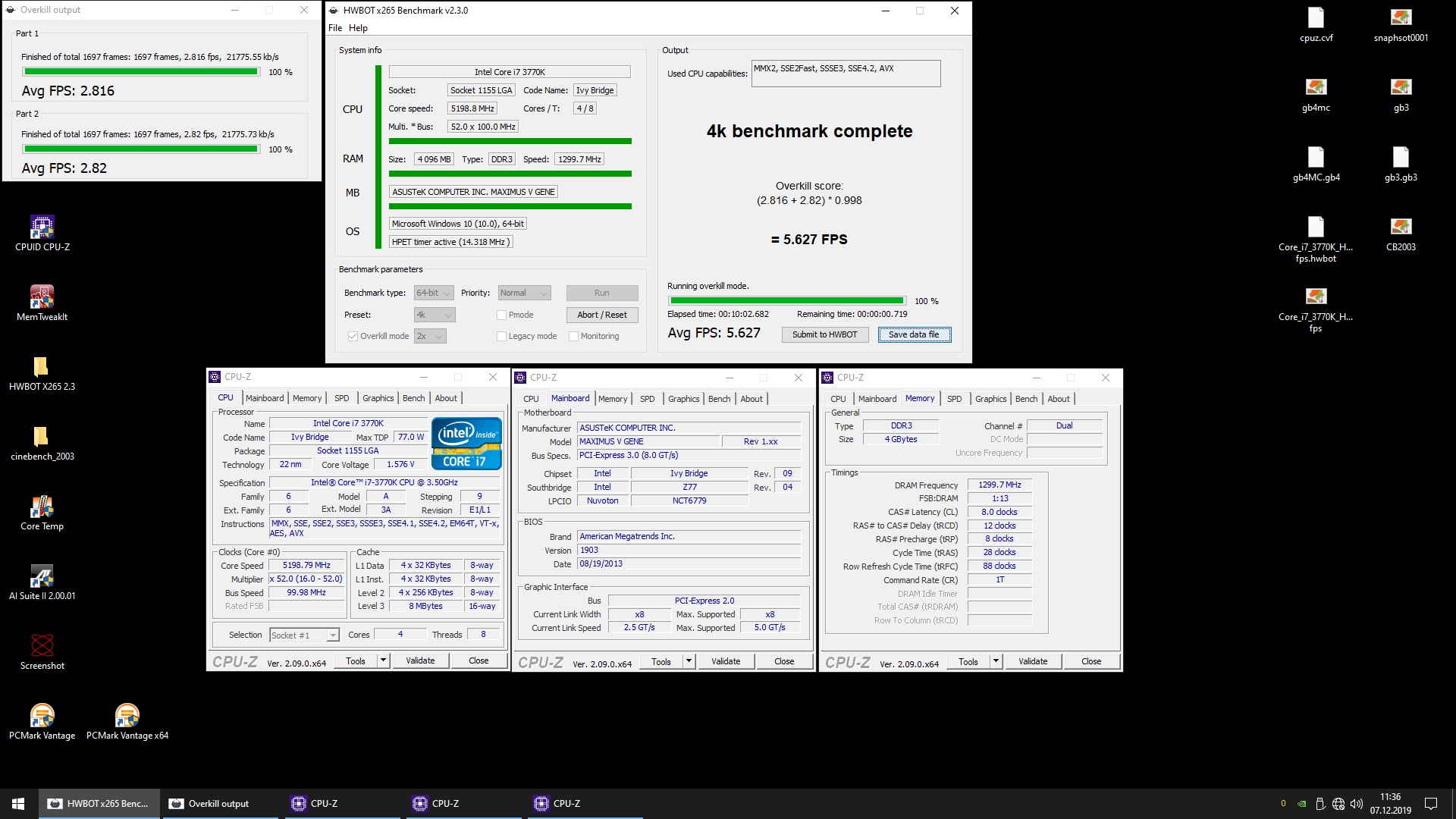Click the Overkill Part 2 progress bar

pyautogui.click(x=141, y=149)
